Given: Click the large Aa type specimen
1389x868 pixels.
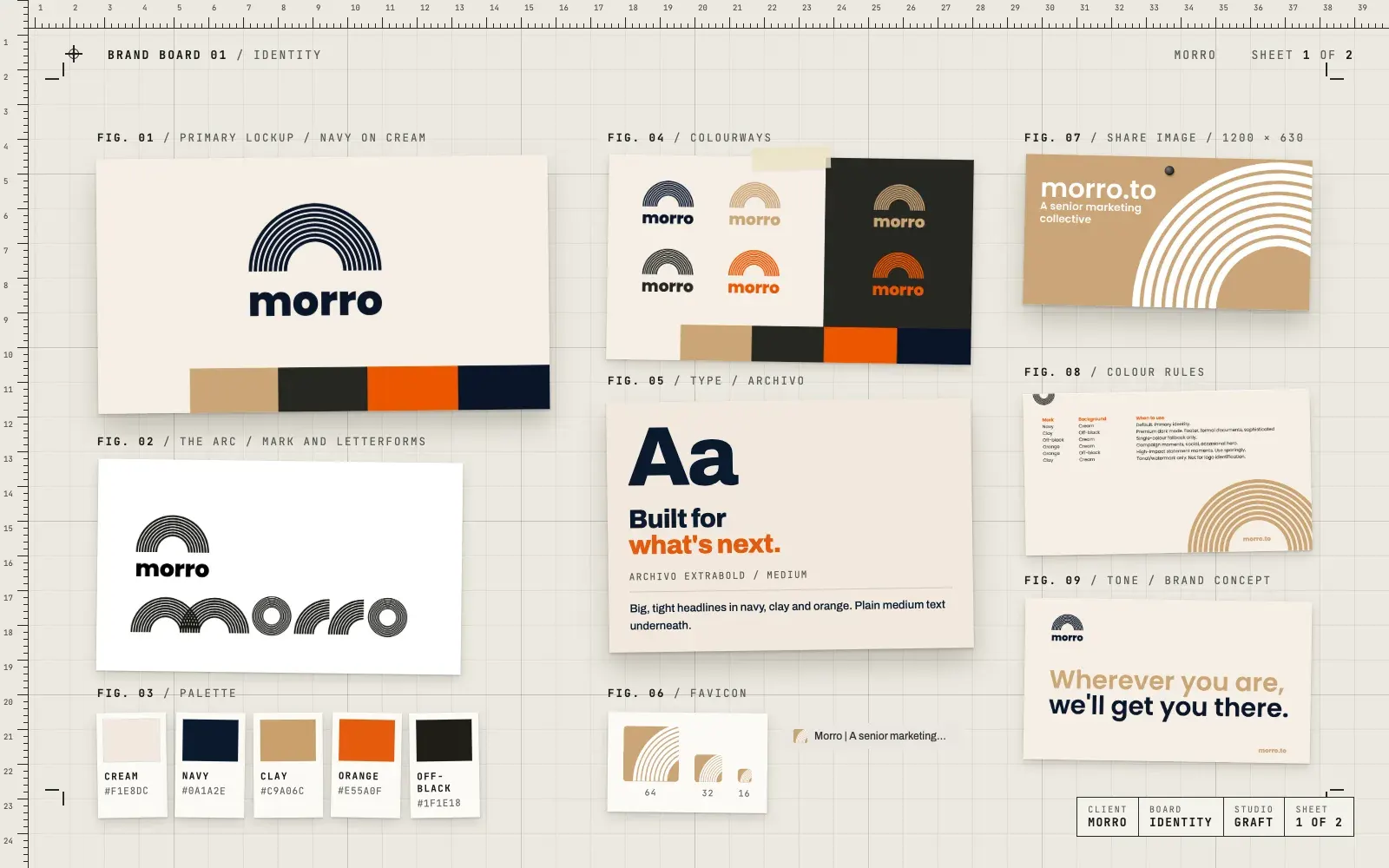Looking at the screenshot, I should (684, 457).
